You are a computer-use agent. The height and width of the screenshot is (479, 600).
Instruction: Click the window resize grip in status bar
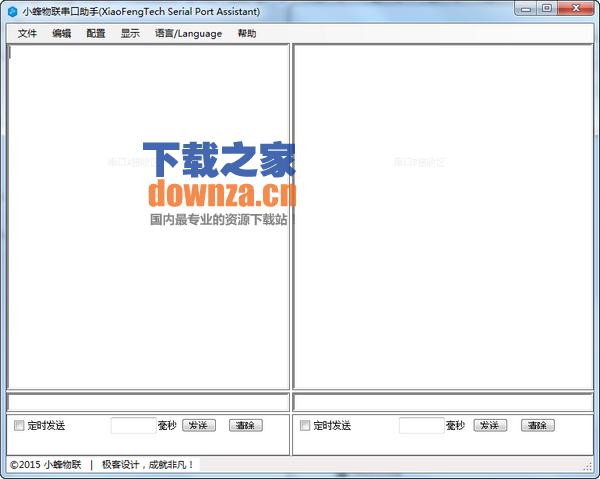587,466
